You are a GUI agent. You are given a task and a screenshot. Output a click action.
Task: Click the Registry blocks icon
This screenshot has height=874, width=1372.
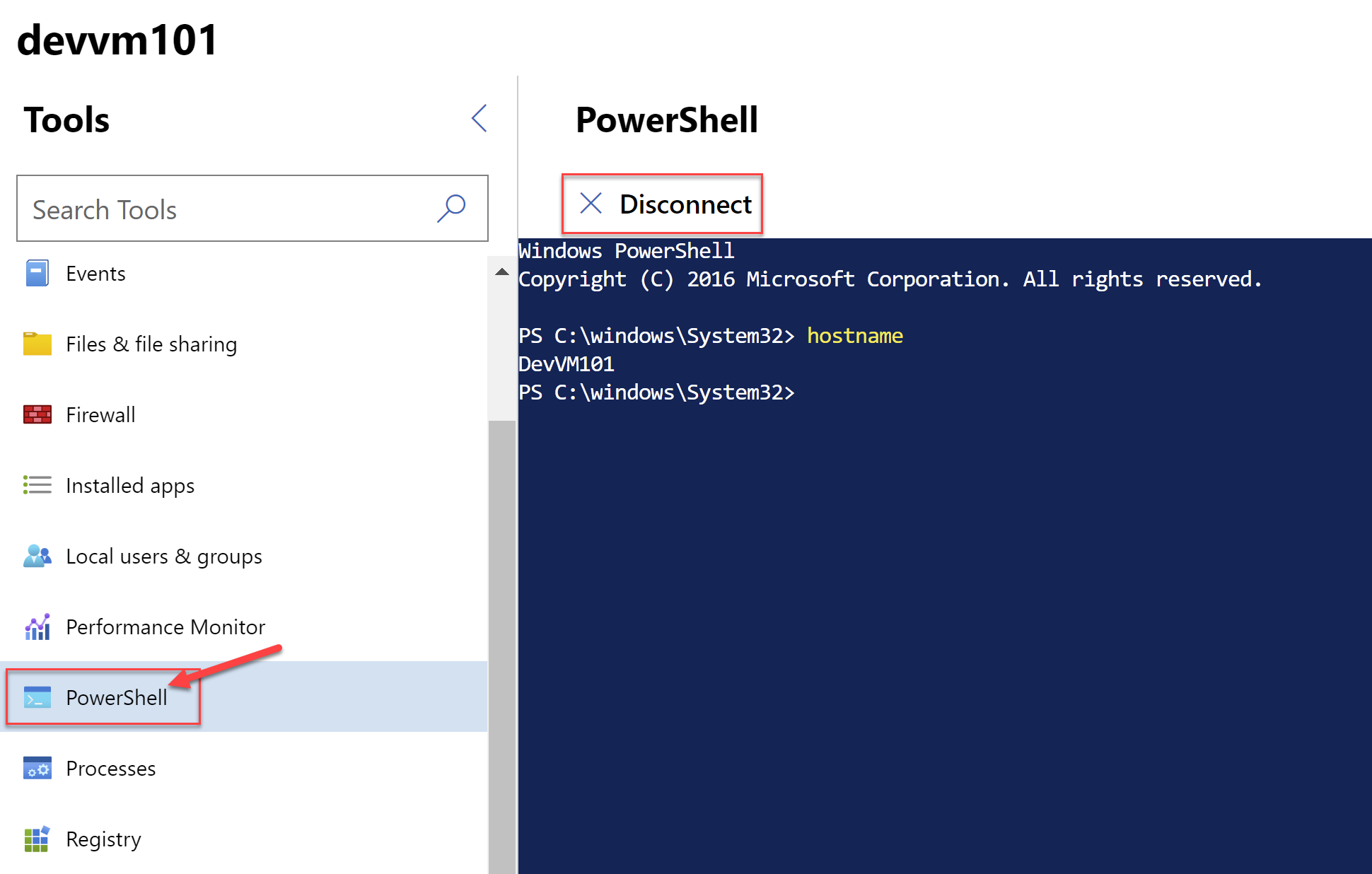pyautogui.click(x=37, y=839)
